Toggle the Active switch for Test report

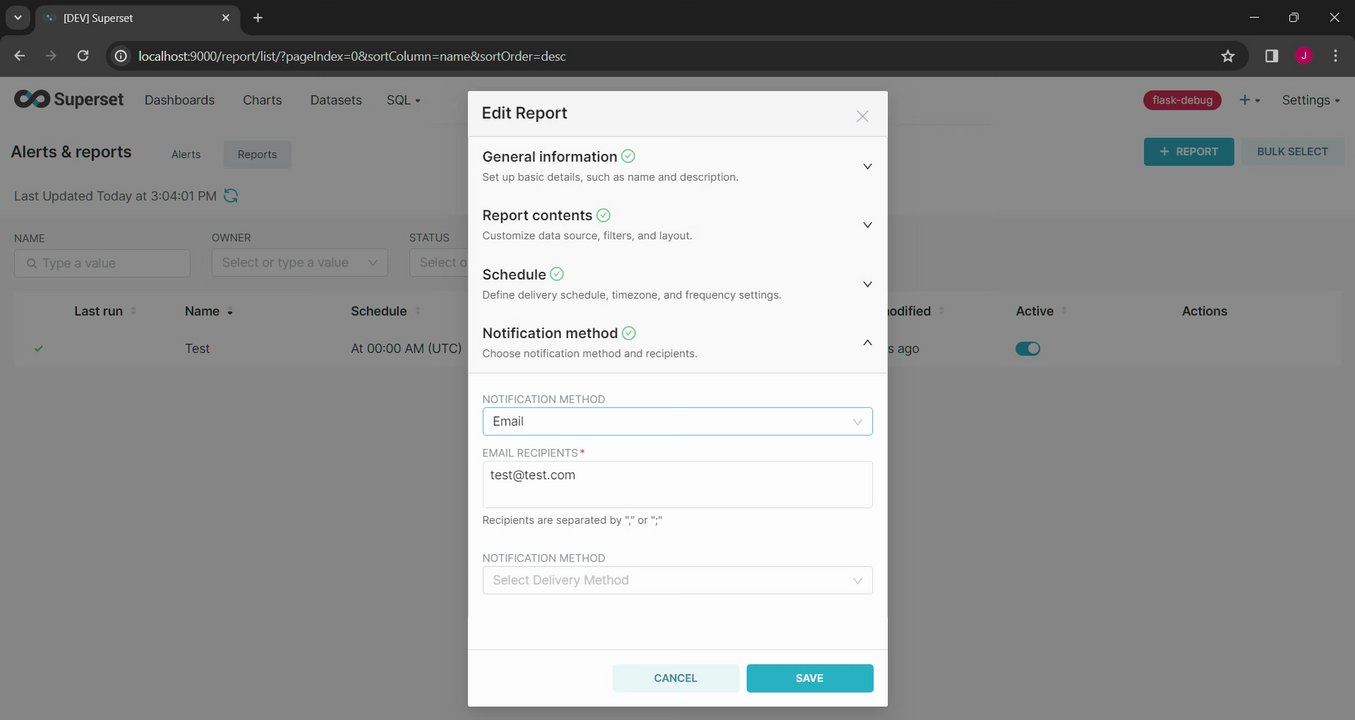click(x=1028, y=348)
